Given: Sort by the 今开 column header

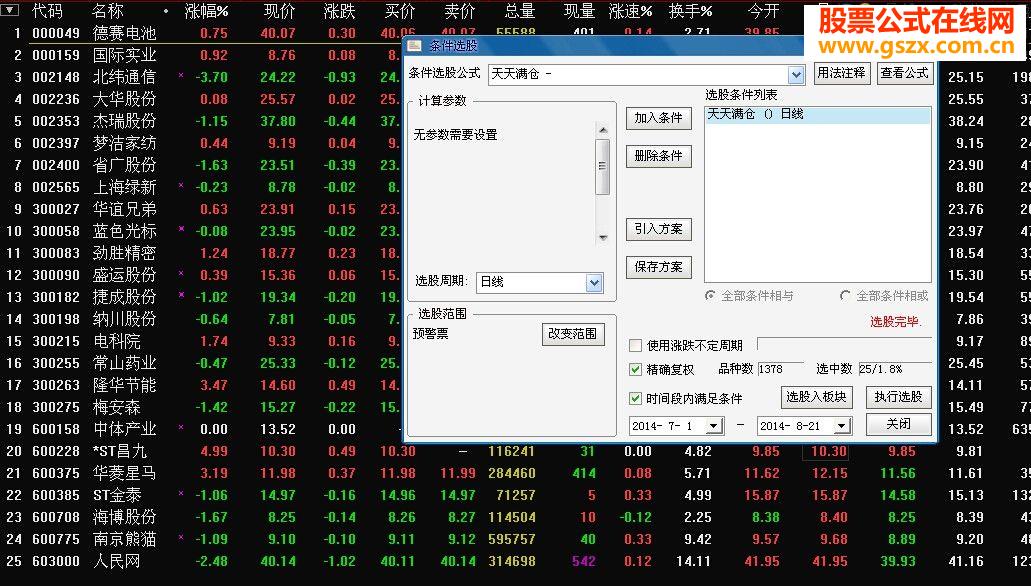Looking at the screenshot, I should 763,11.
